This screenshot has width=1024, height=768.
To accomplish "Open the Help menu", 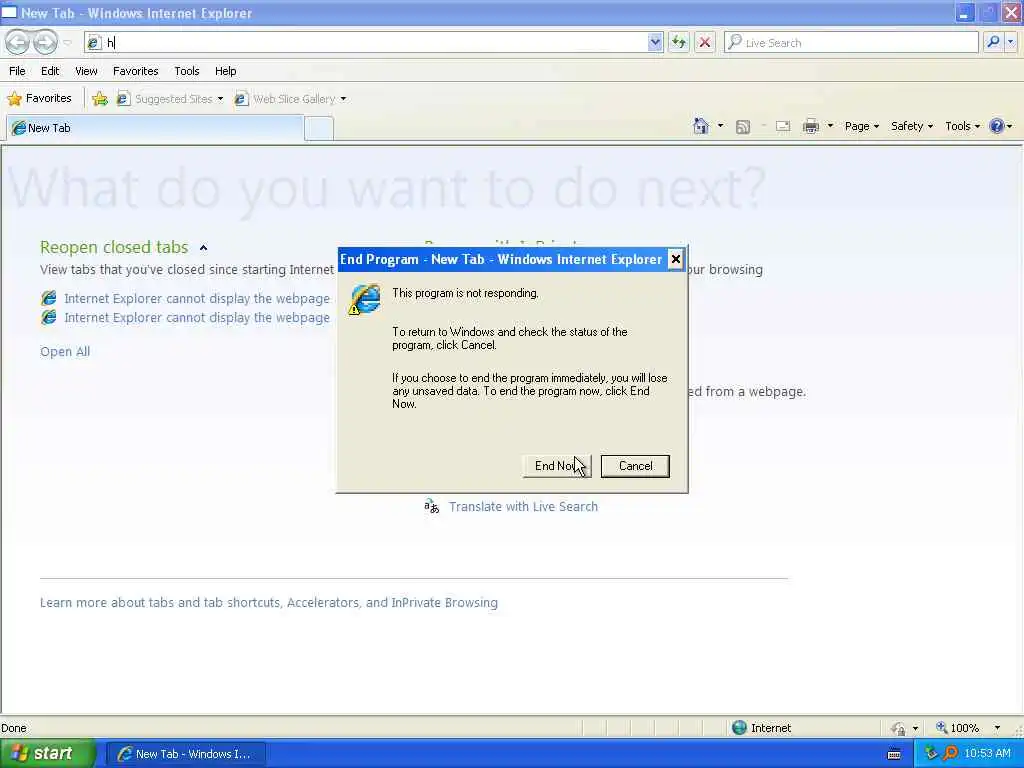I will tap(225, 71).
